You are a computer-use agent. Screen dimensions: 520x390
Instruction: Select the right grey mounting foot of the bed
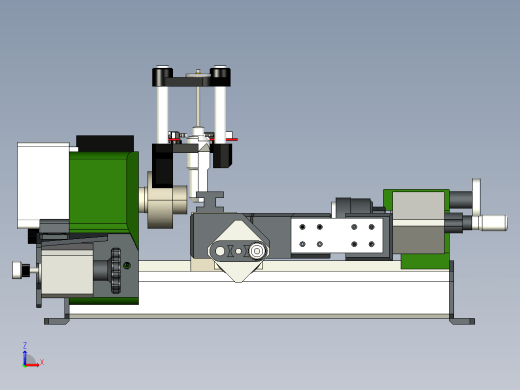click(462, 321)
